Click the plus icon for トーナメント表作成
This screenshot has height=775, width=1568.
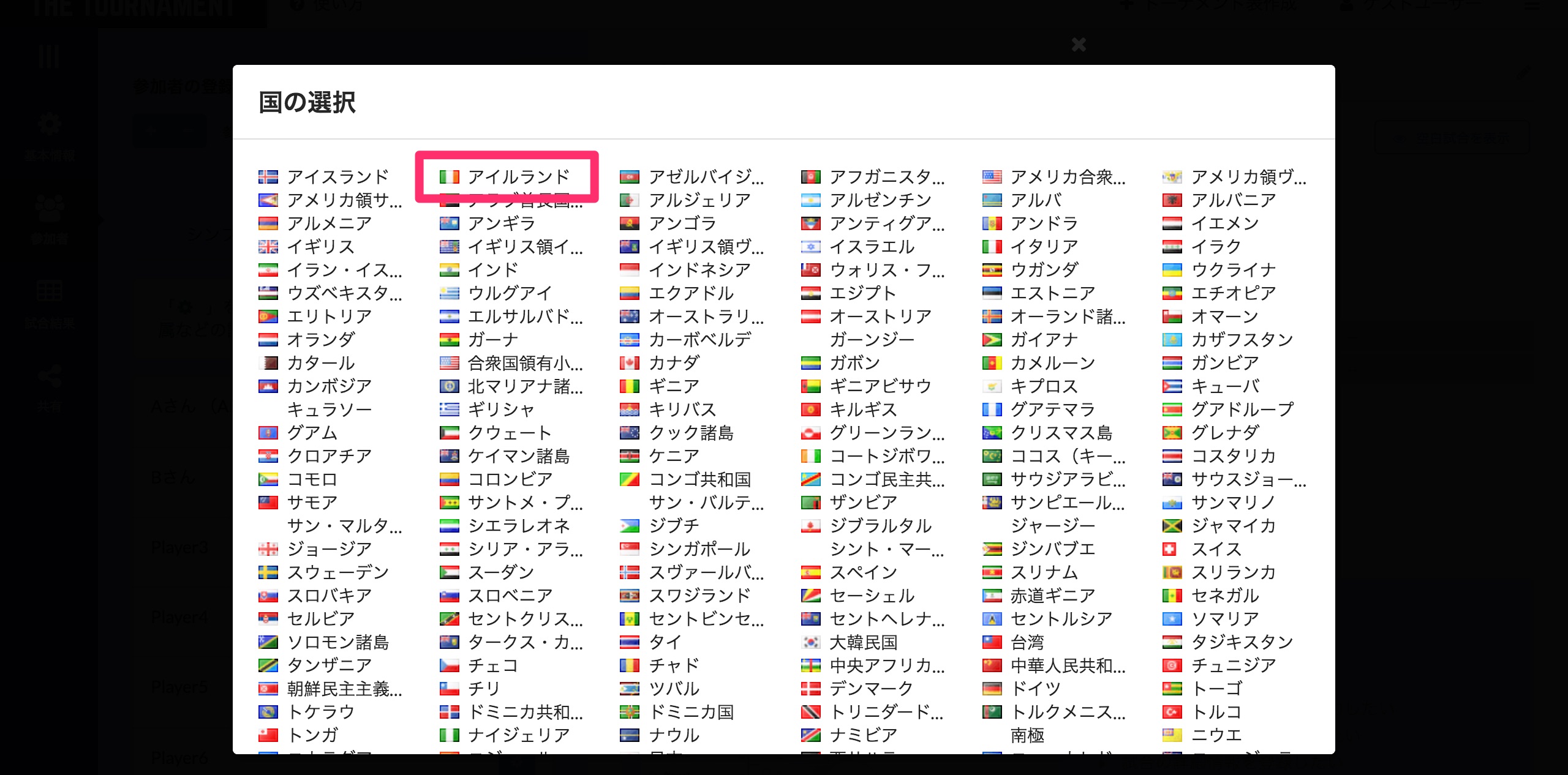pos(1127,5)
